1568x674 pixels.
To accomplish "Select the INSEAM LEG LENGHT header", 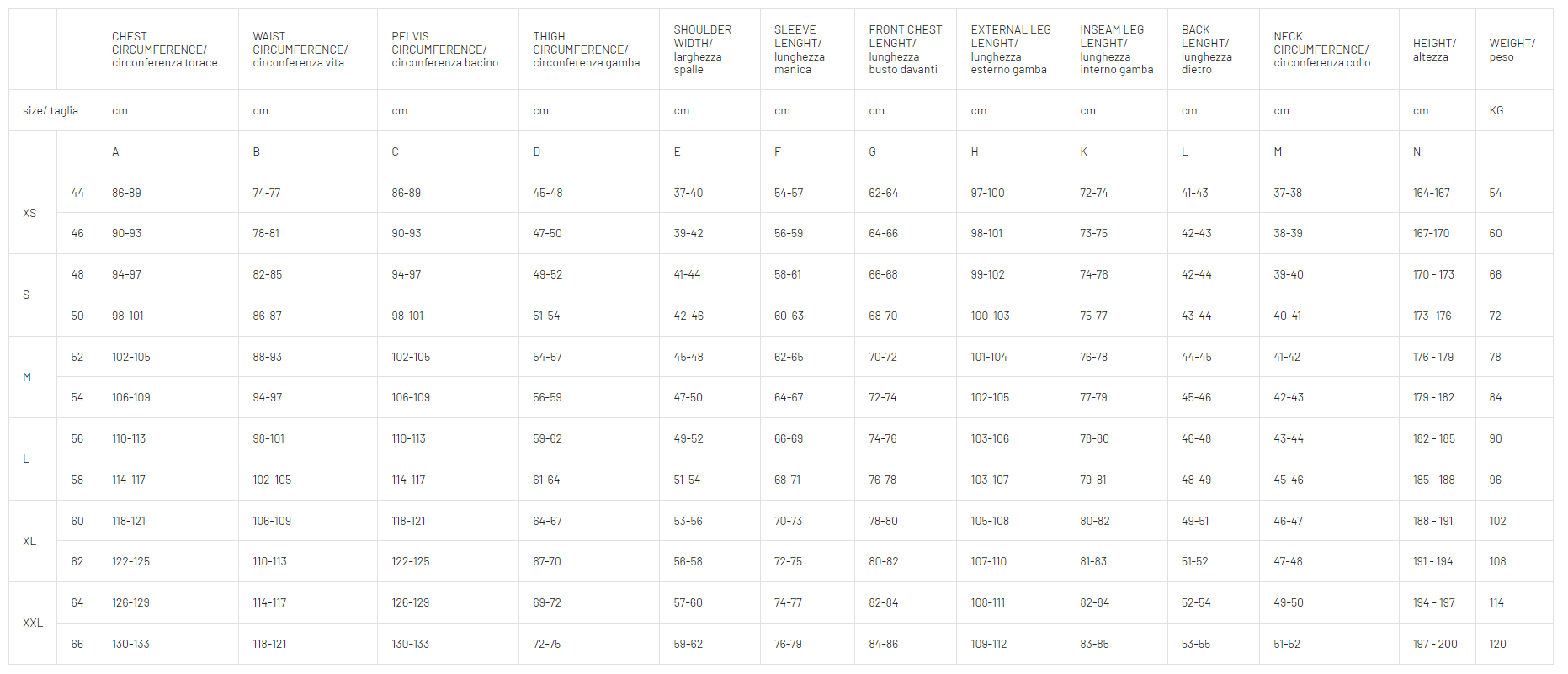I will [x=1116, y=50].
